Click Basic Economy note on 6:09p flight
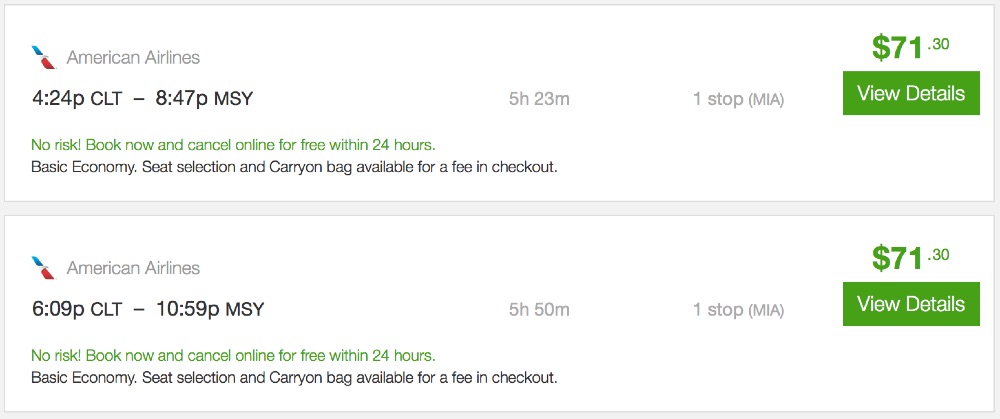The image size is (1000, 419). pos(294,377)
